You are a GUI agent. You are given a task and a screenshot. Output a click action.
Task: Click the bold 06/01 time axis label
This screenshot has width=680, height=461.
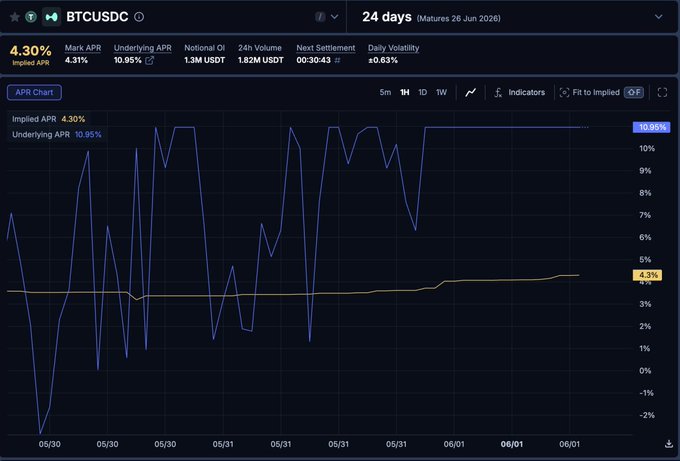(x=512, y=444)
